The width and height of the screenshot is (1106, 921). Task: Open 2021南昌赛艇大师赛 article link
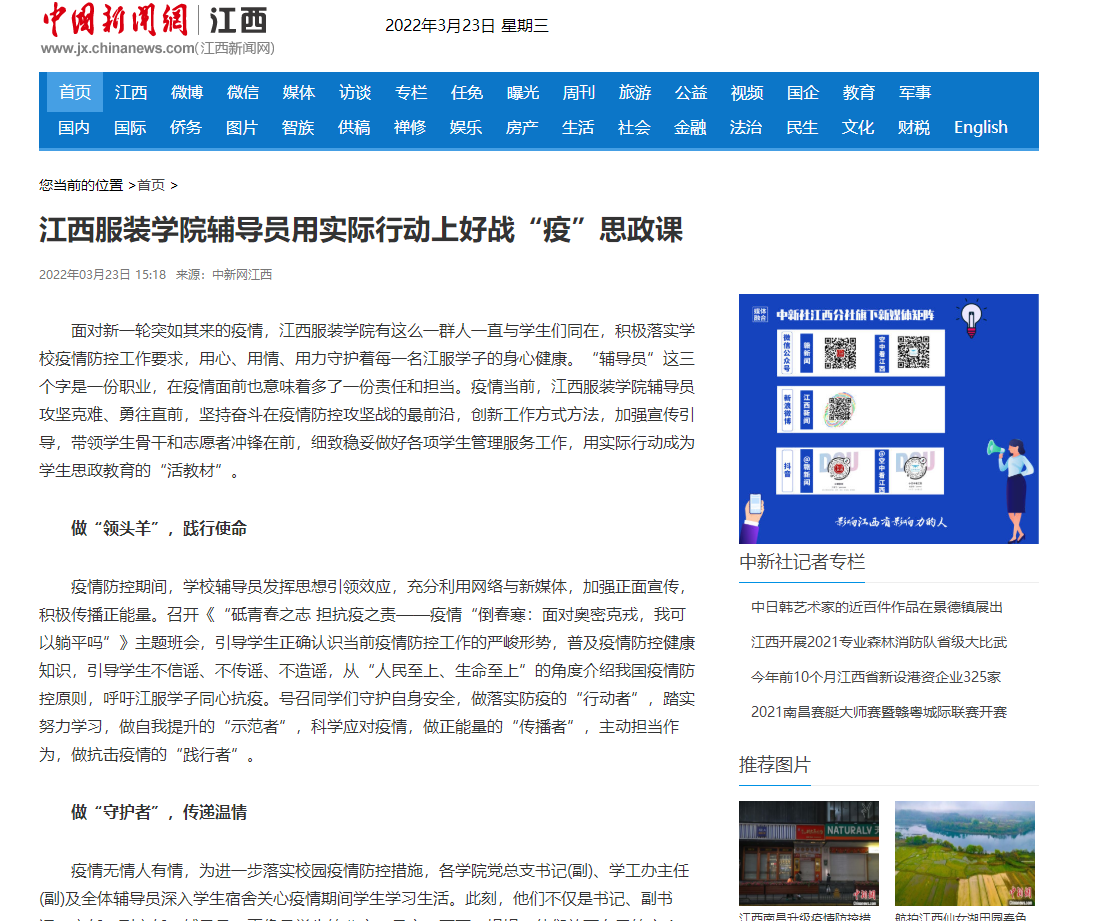pos(879,712)
